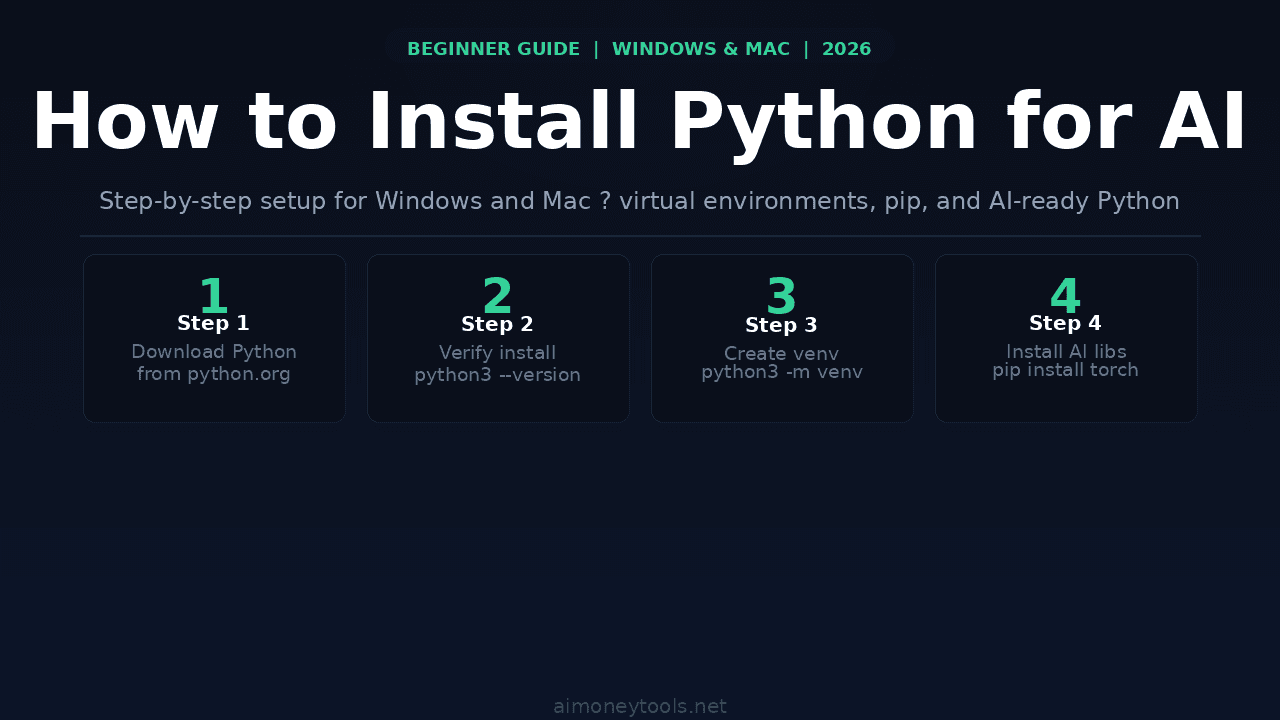The height and width of the screenshot is (720, 1280).
Task: Select the green number 4 icon
Action: click(x=1065, y=295)
